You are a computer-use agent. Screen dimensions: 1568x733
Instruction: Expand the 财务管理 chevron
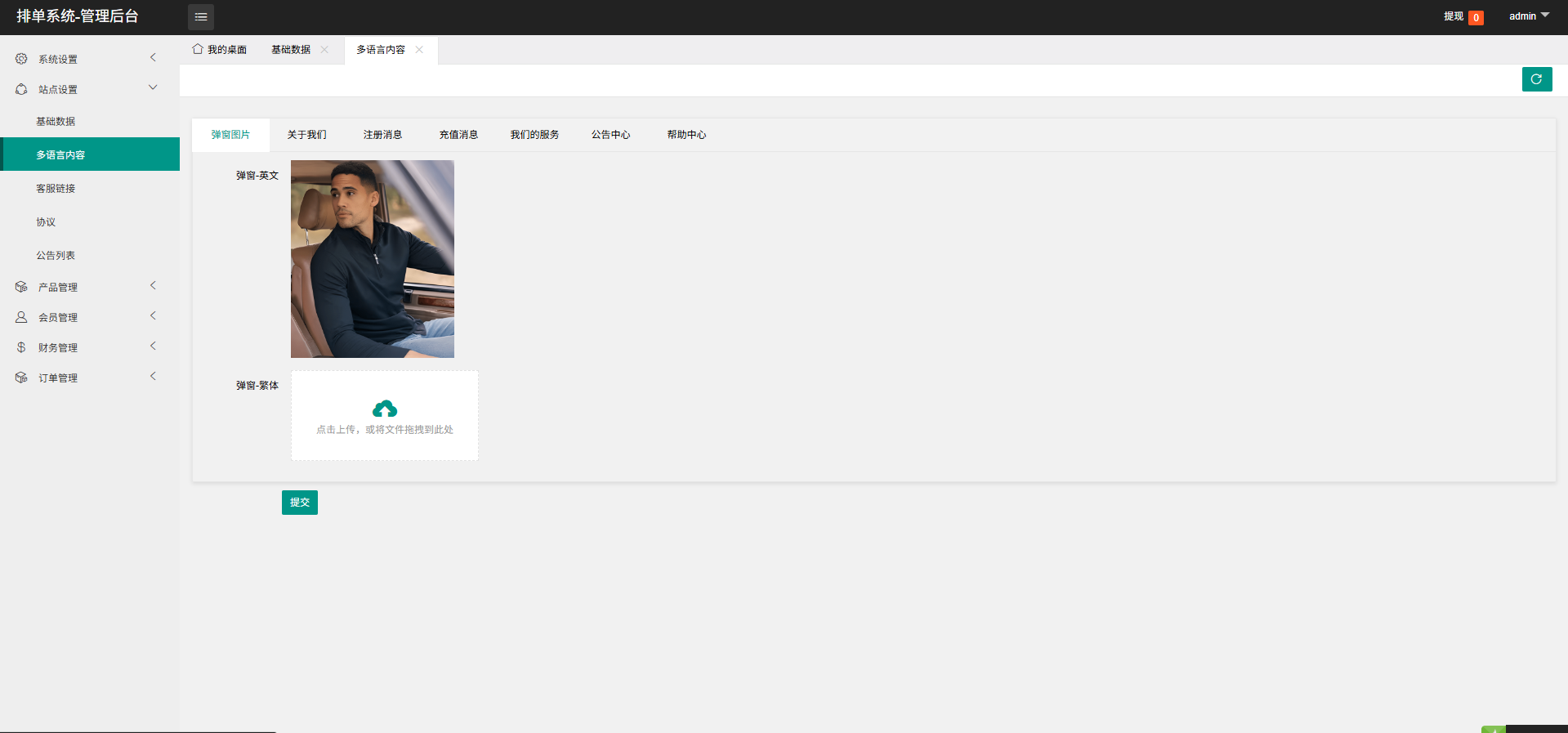tap(153, 346)
